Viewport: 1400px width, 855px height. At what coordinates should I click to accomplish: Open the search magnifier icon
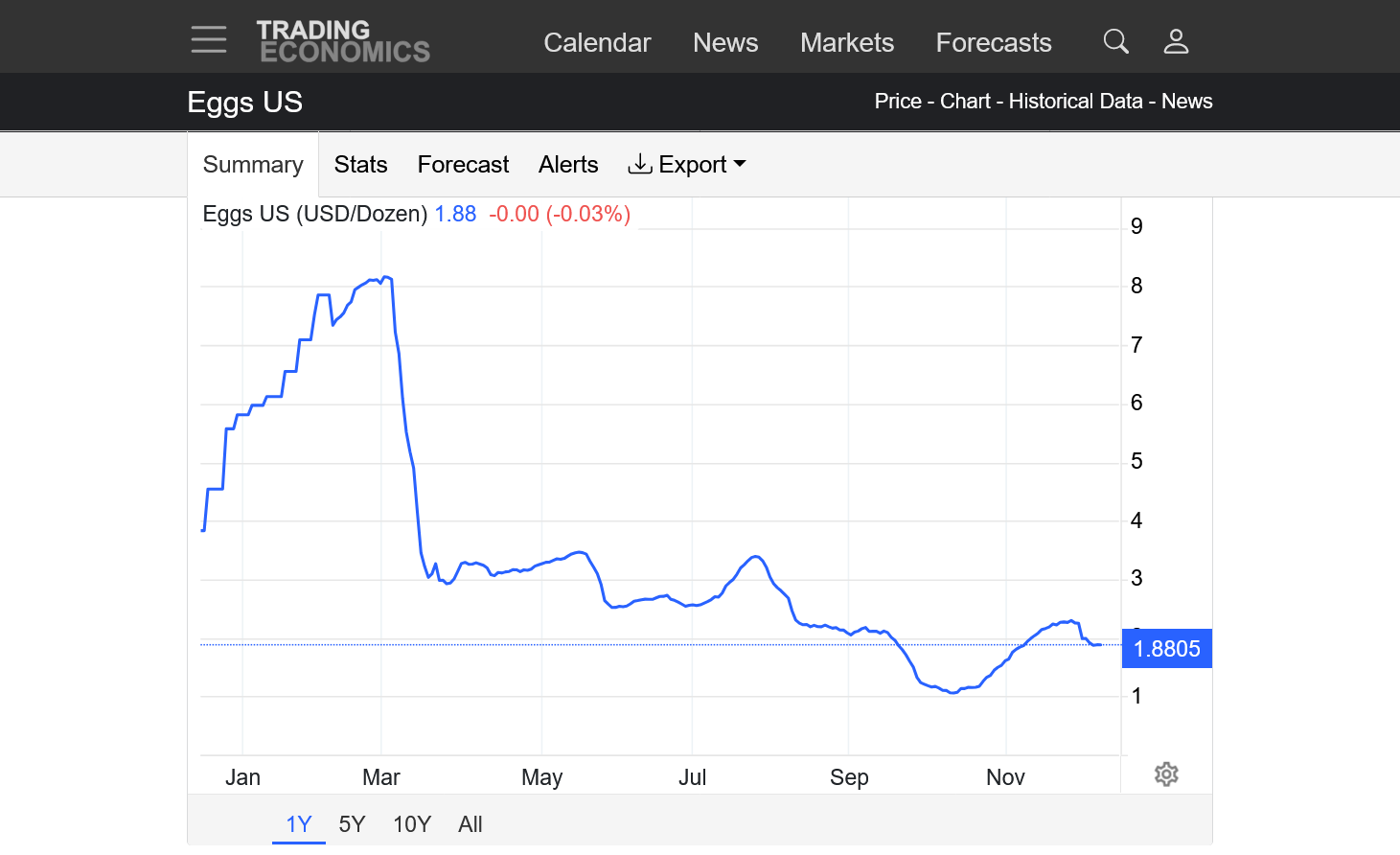coord(1115,41)
